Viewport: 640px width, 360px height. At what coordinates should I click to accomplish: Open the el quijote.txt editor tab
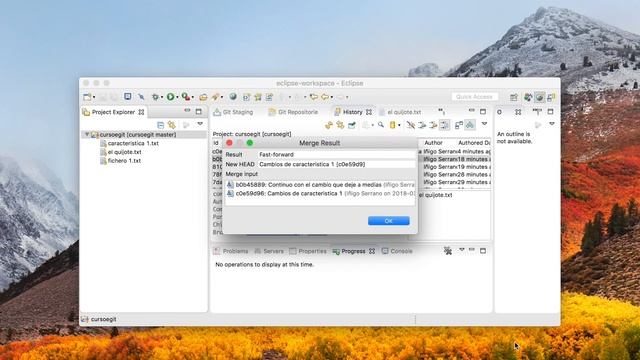(x=400, y=112)
